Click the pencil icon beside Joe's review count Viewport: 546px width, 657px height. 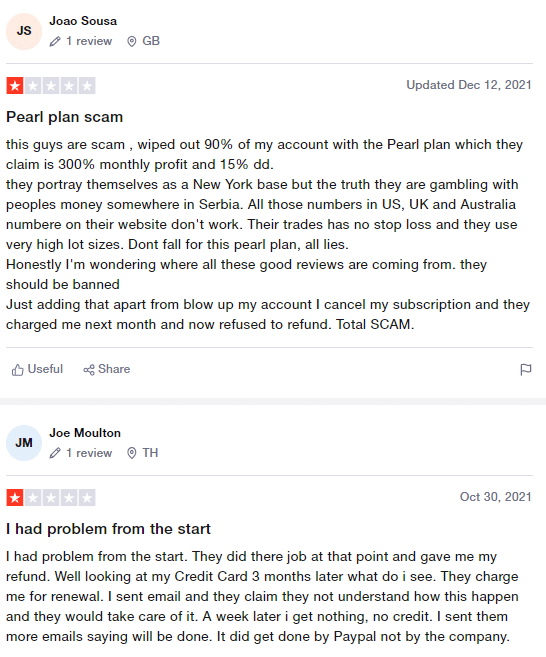(55, 453)
